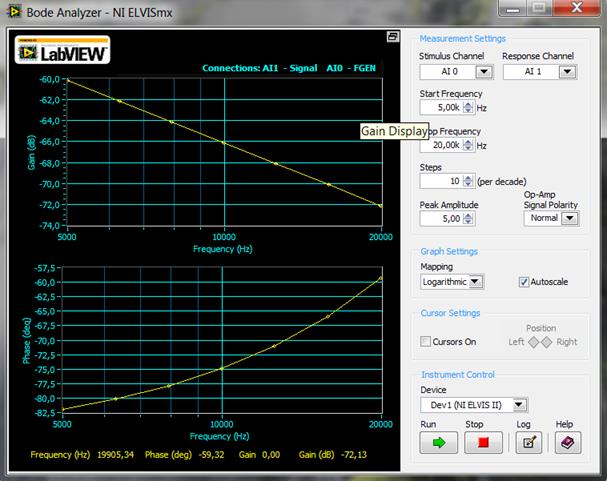Click the Gain Display tooltip
607x481 pixels.
[x=394, y=131]
